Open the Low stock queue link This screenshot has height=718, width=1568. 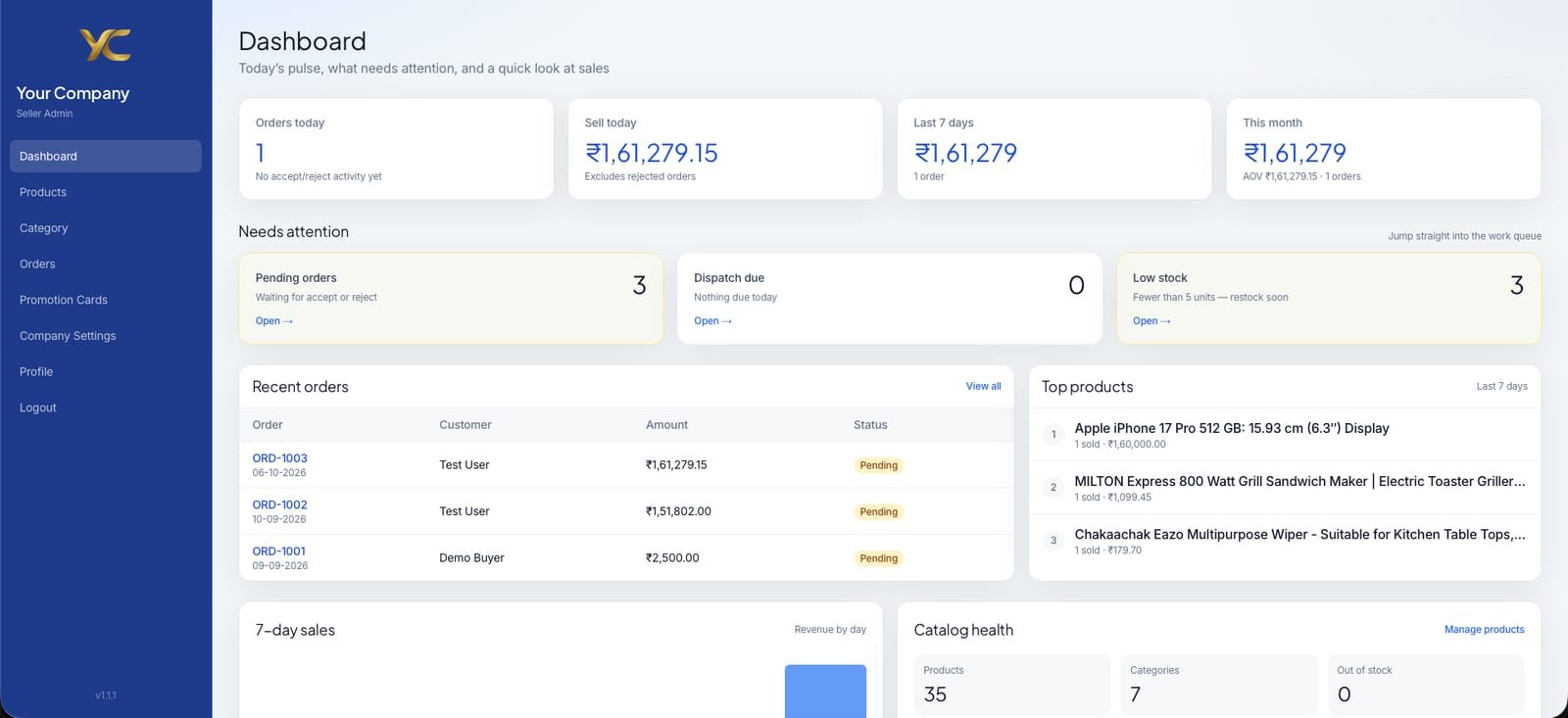pos(1151,321)
